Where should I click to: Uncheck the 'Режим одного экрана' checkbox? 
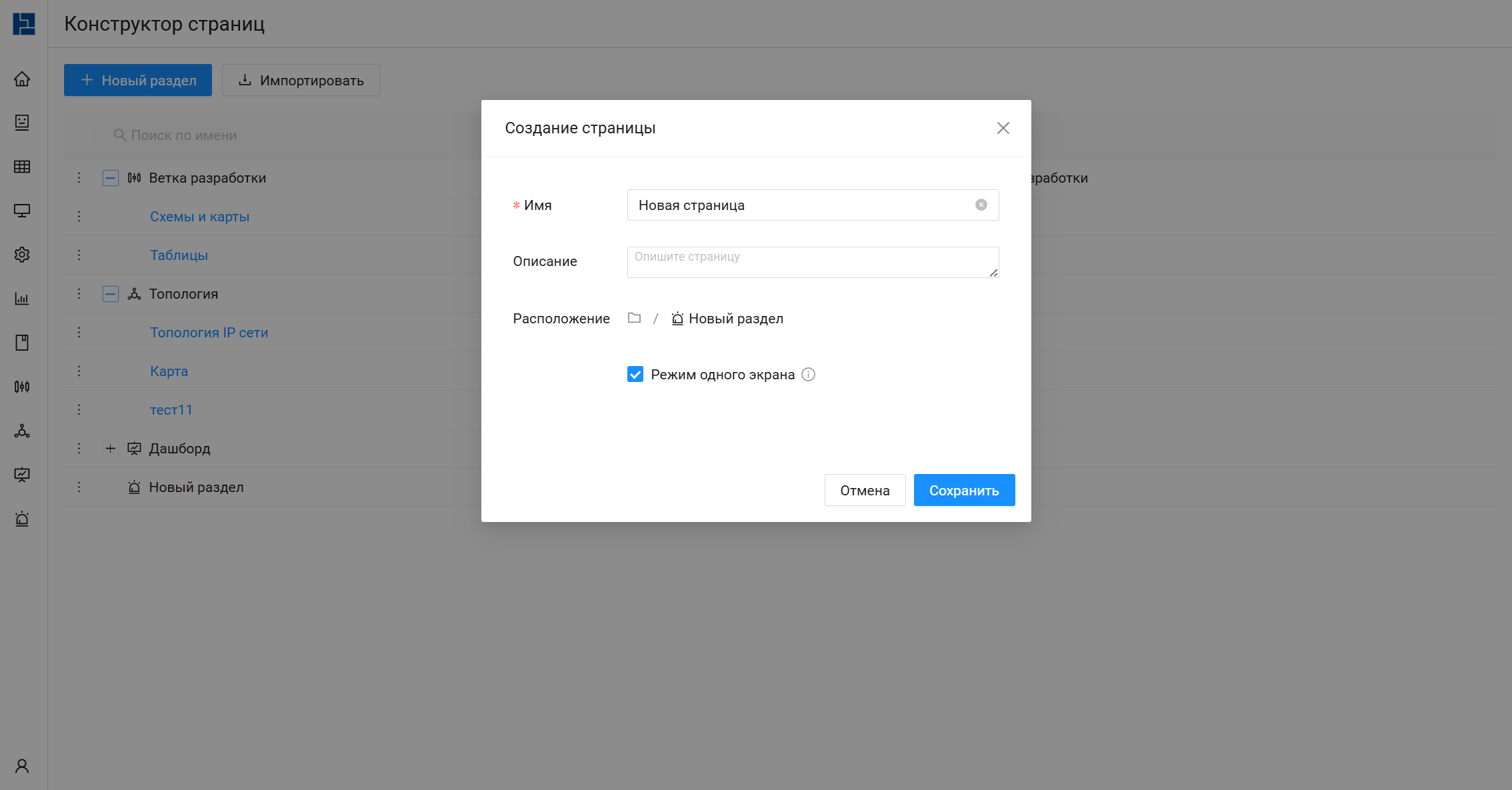(x=635, y=375)
